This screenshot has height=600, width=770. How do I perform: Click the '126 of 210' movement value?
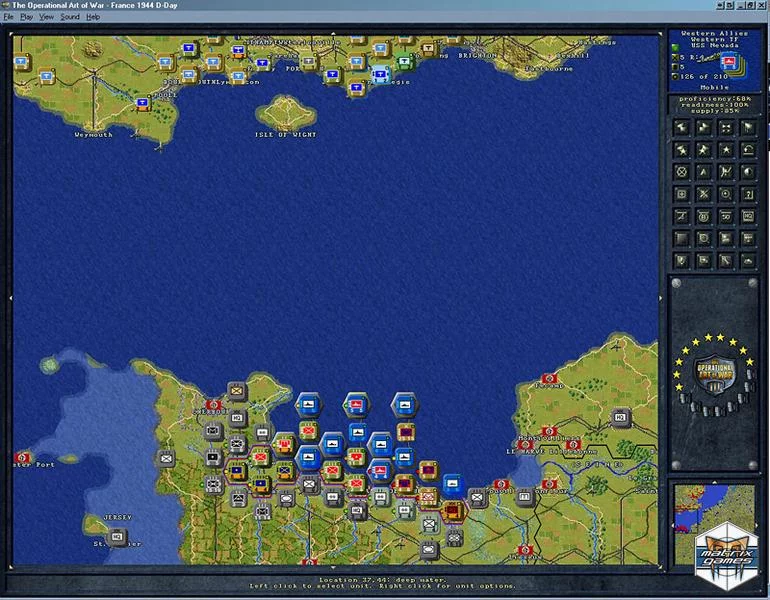tap(704, 77)
